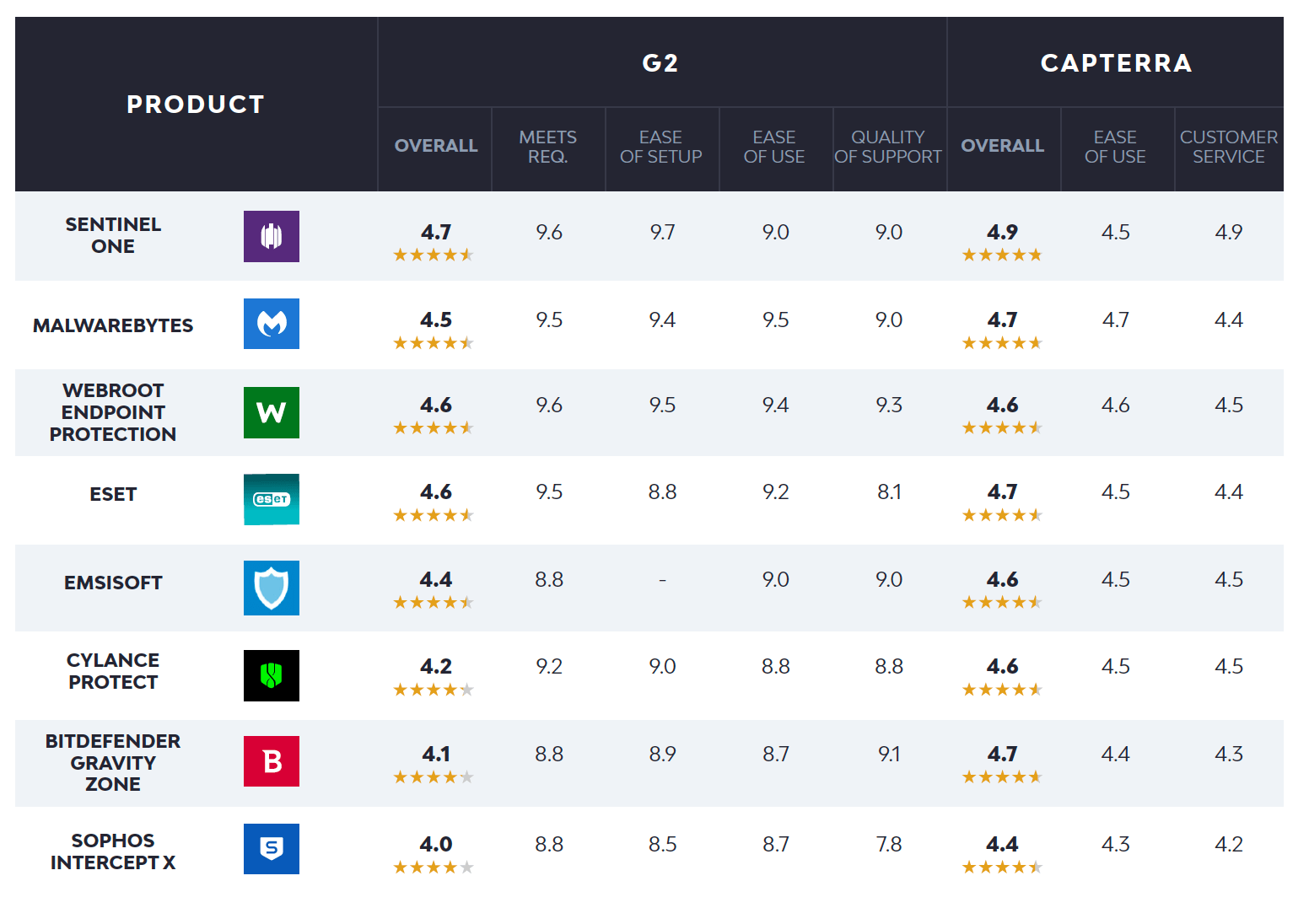The height and width of the screenshot is (924, 1309).
Task: Switch to the Capterra section header
Action: [x=1117, y=62]
